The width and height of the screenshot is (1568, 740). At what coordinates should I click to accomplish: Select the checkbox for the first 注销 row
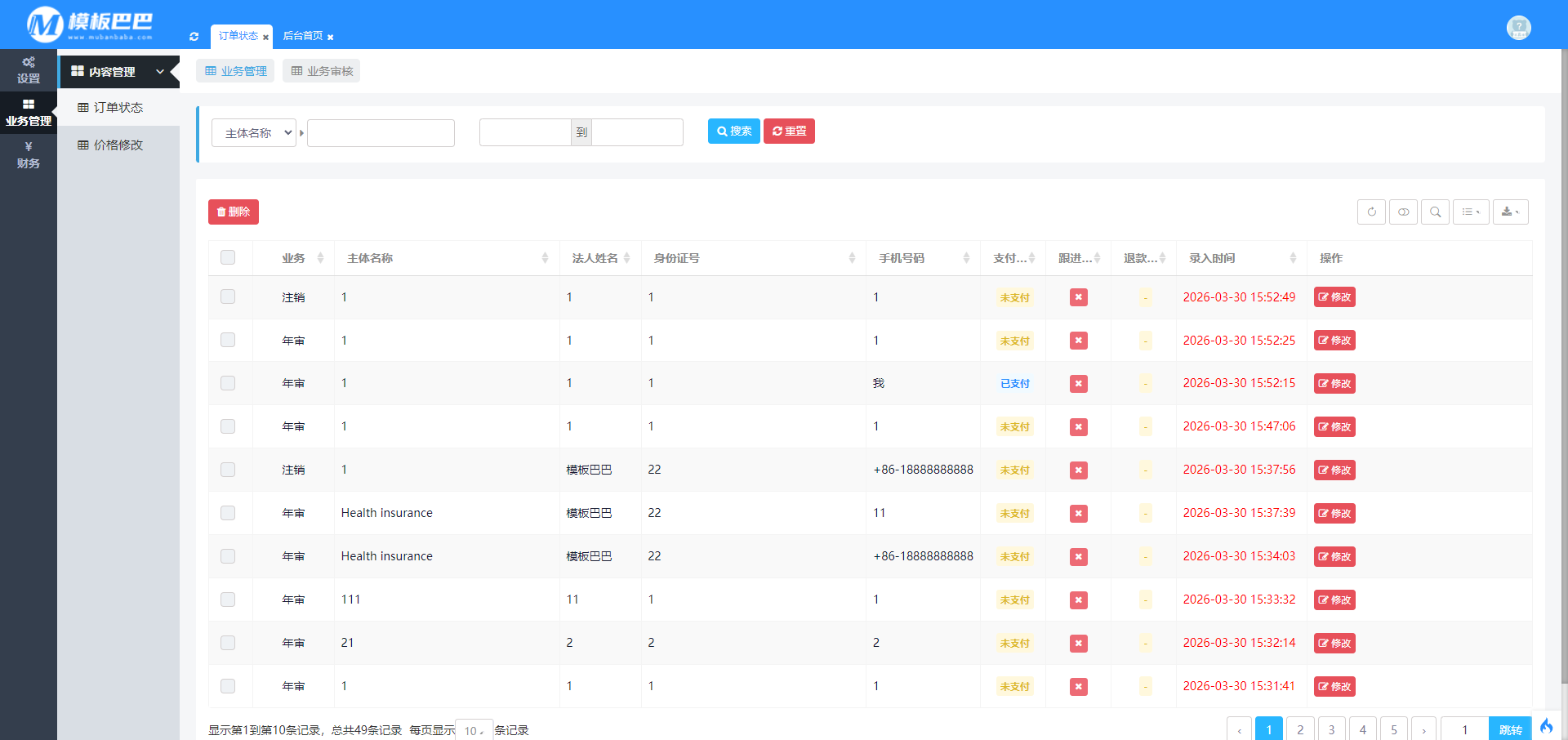tap(228, 296)
